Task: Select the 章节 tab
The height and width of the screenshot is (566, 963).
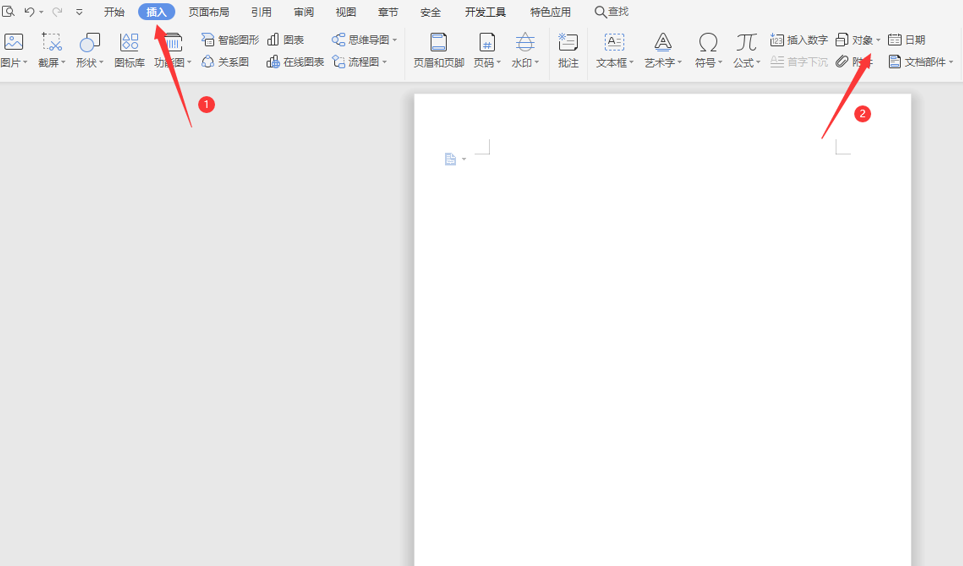Action: (x=388, y=12)
